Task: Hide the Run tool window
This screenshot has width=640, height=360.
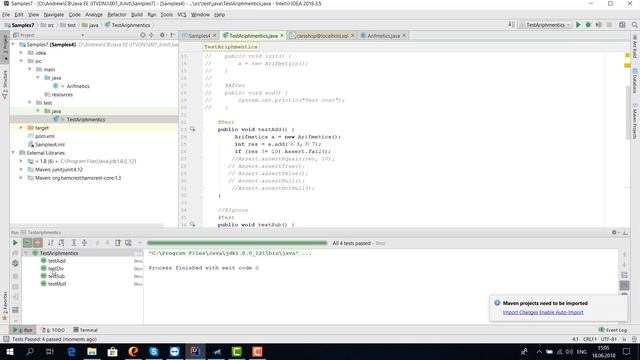Action: 625,232
